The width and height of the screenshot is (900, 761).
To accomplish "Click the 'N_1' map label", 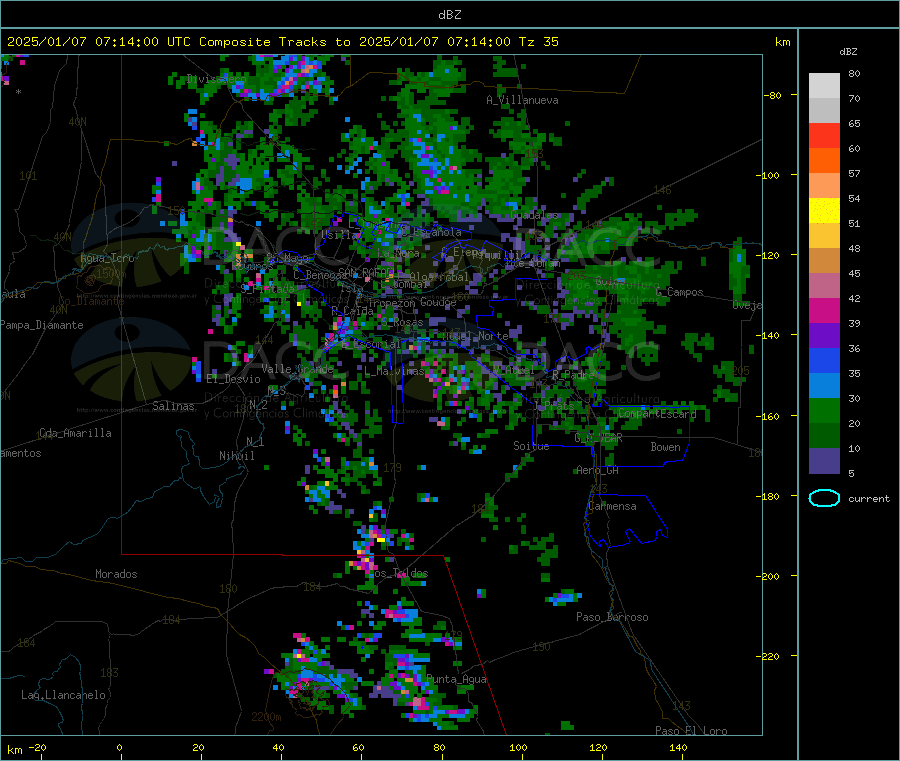I will 255,441.
